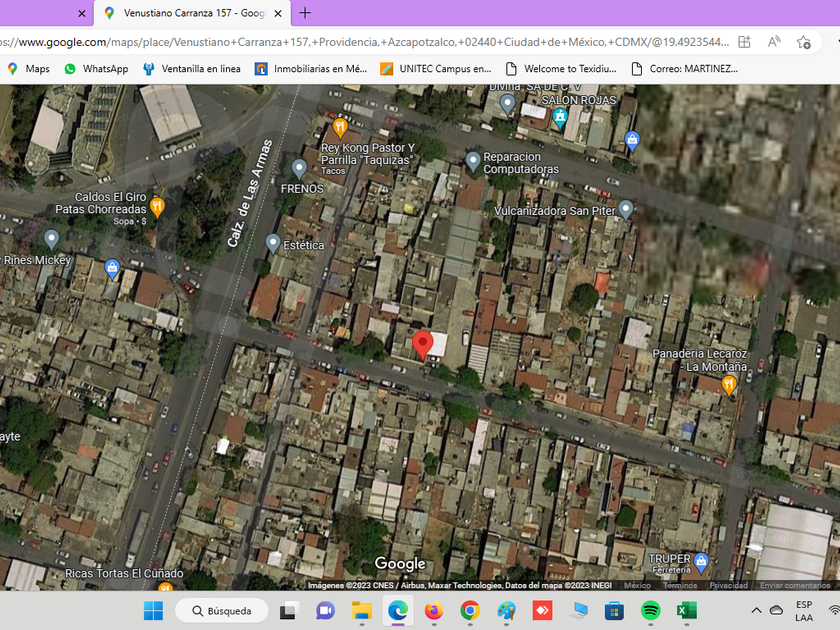The height and width of the screenshot is (630, 840).
Task: Launch Google Chrome from the taskbar
Action: pyautogui.click(x=470, y=611)
